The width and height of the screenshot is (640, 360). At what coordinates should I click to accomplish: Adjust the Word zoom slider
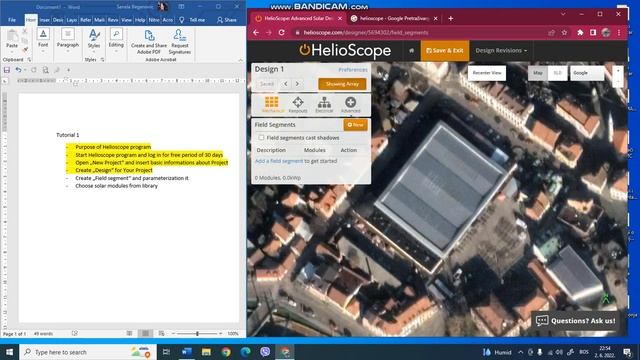tap(198, 333)
